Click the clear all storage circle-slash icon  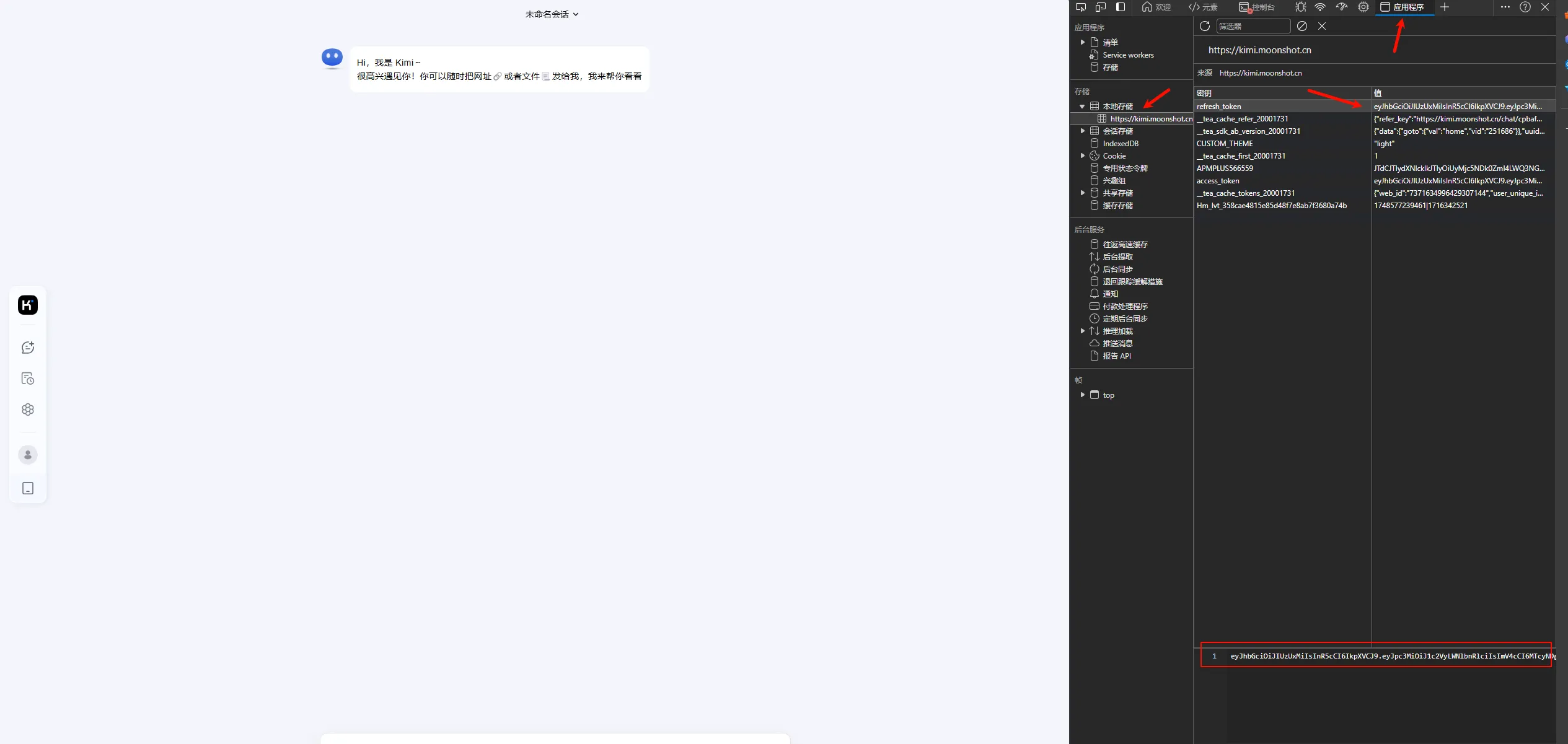(1302, 26)
